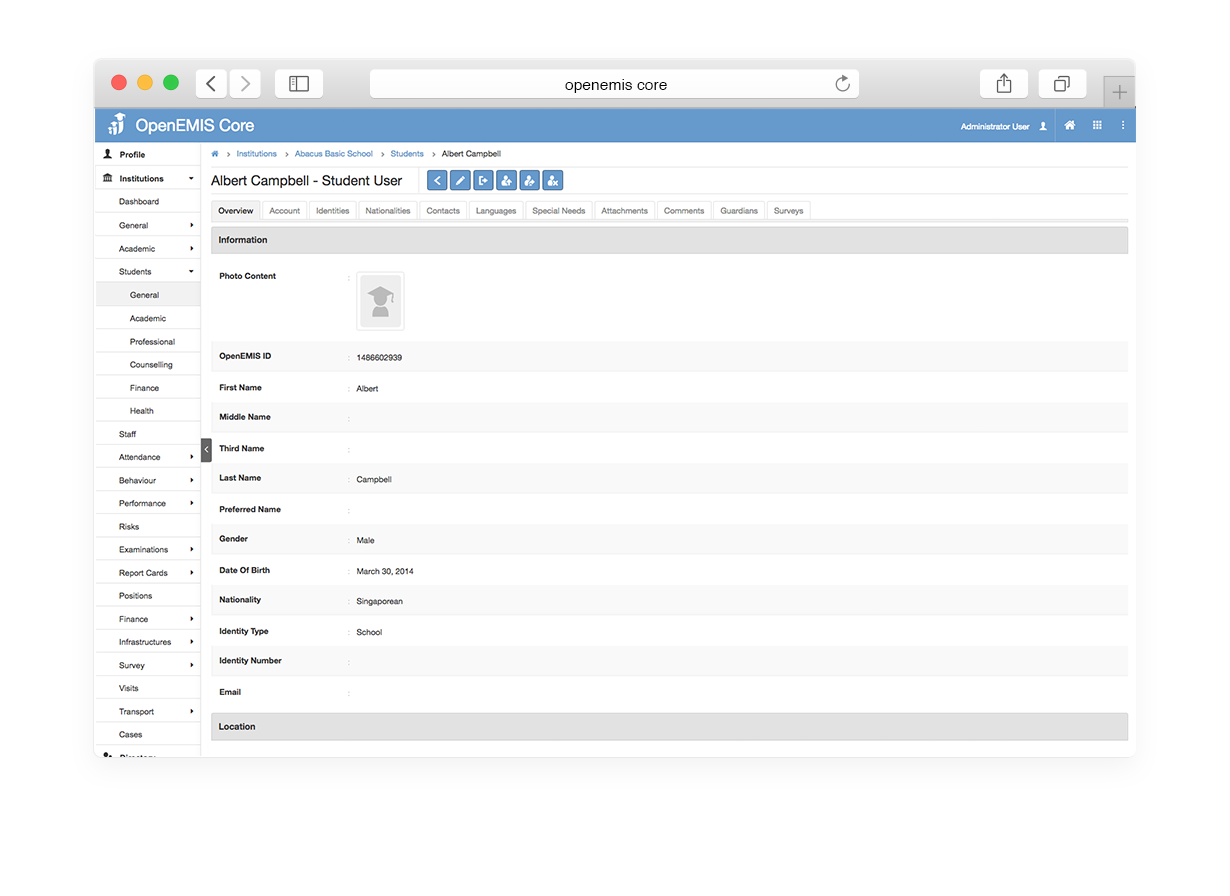
Task: Expand the Behaviour submenu arrow
Action: [x=191, y=480]
